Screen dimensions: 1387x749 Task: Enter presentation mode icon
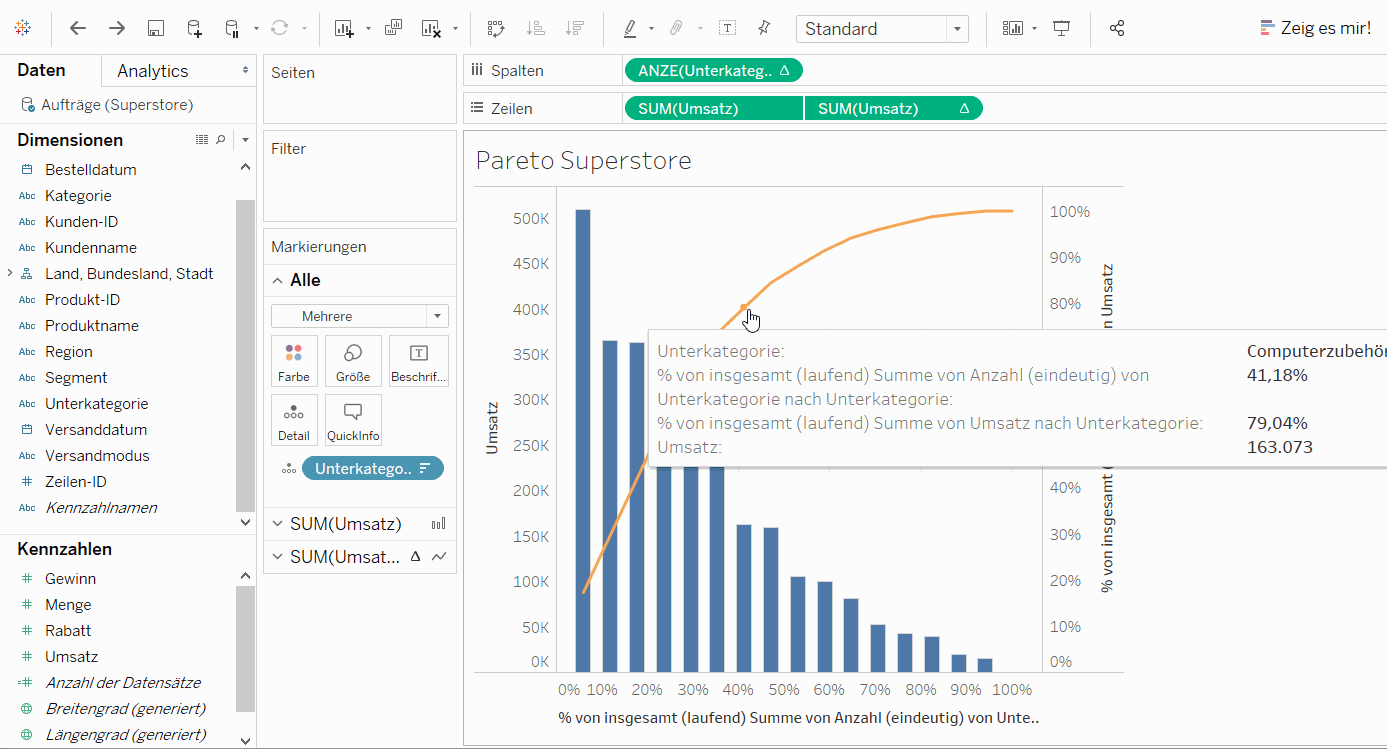coord(1062,28)
